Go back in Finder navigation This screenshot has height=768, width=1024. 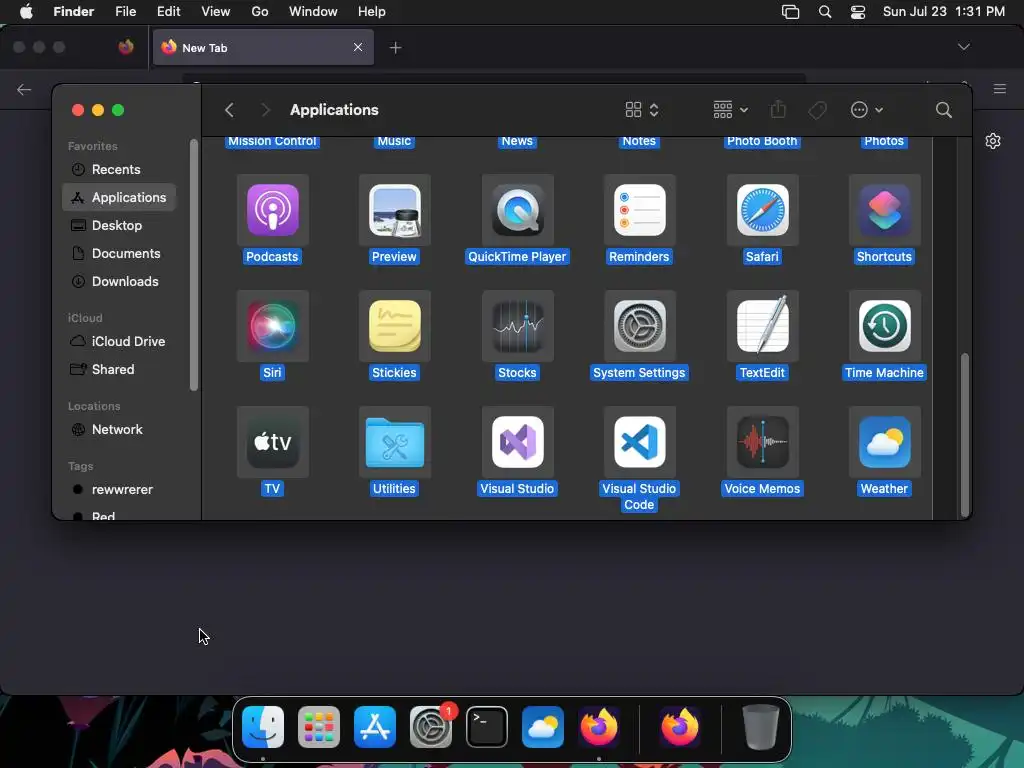pyautogui.click(x=229, y=110)
